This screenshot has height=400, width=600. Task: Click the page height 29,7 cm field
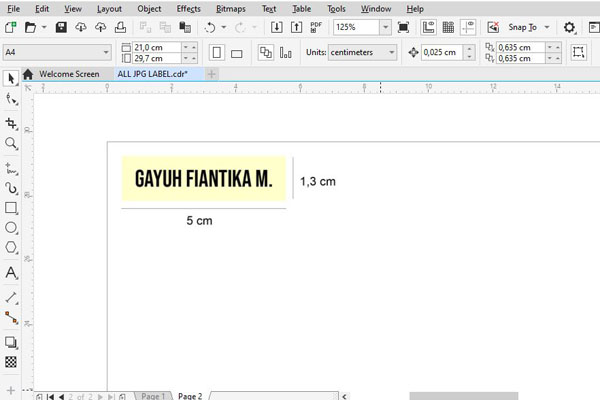(x=157, y=58)
